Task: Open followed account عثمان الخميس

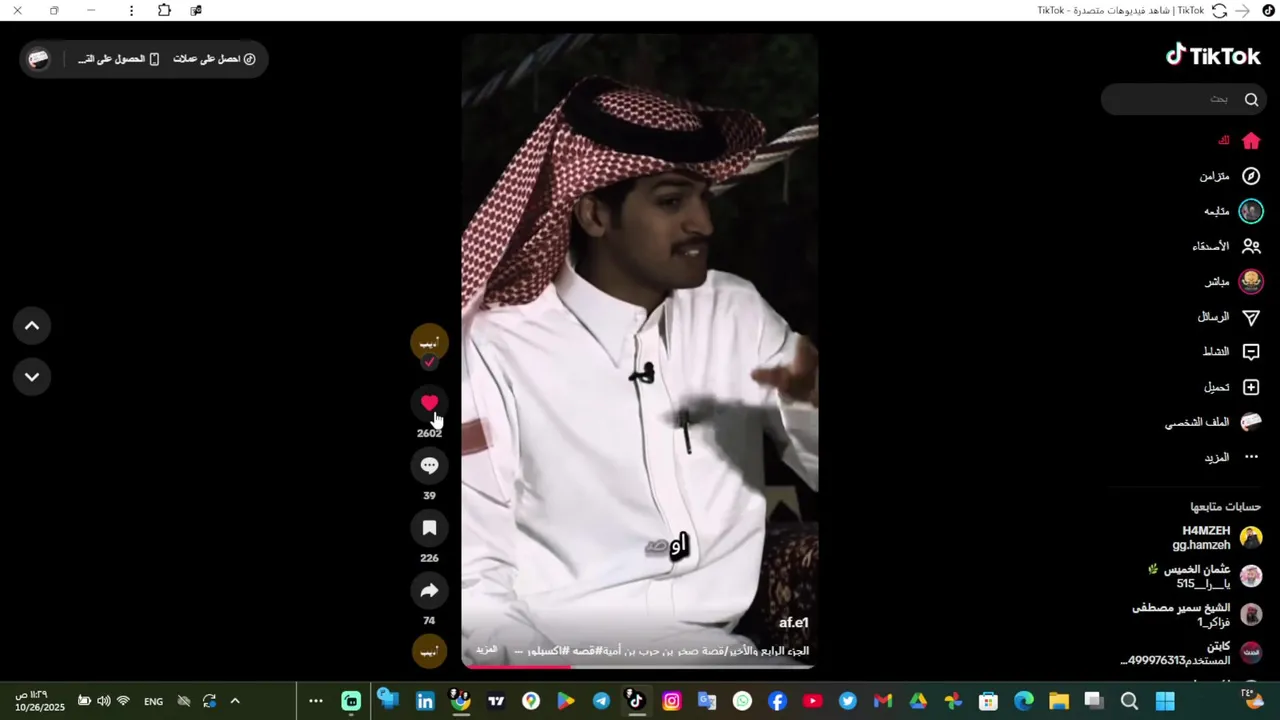Action: [x=1206, y=576]
